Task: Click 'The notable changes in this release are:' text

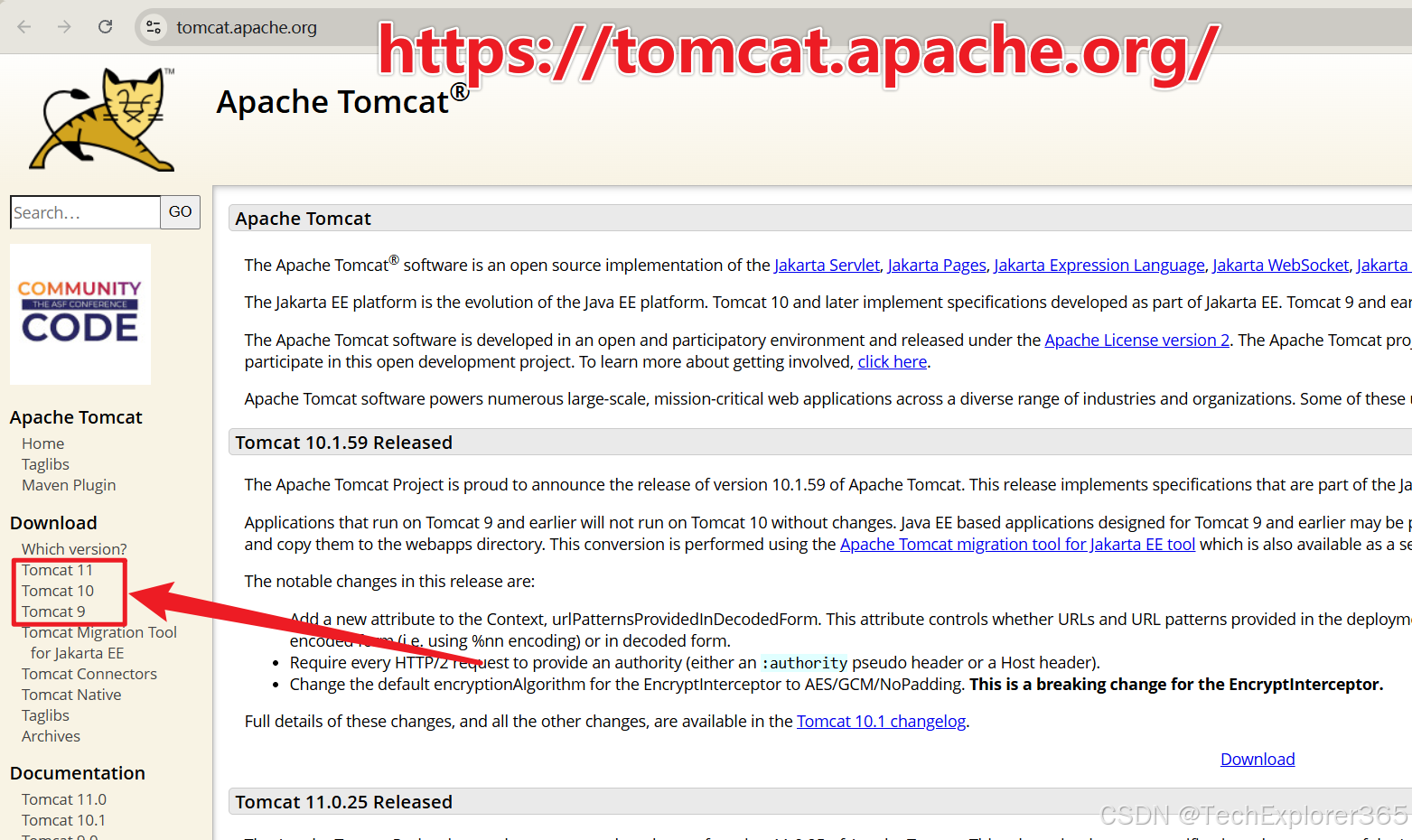Action: (x=389, y=581)
